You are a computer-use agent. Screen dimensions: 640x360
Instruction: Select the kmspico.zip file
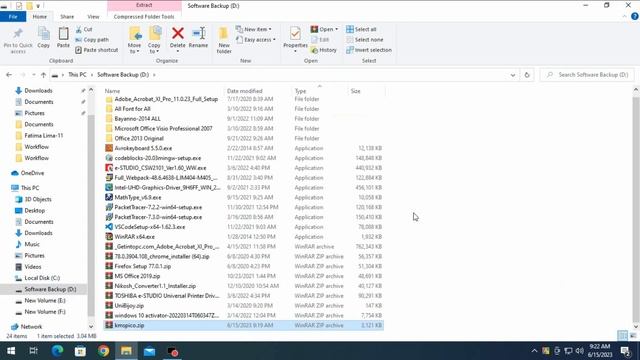tap(243, 325)
